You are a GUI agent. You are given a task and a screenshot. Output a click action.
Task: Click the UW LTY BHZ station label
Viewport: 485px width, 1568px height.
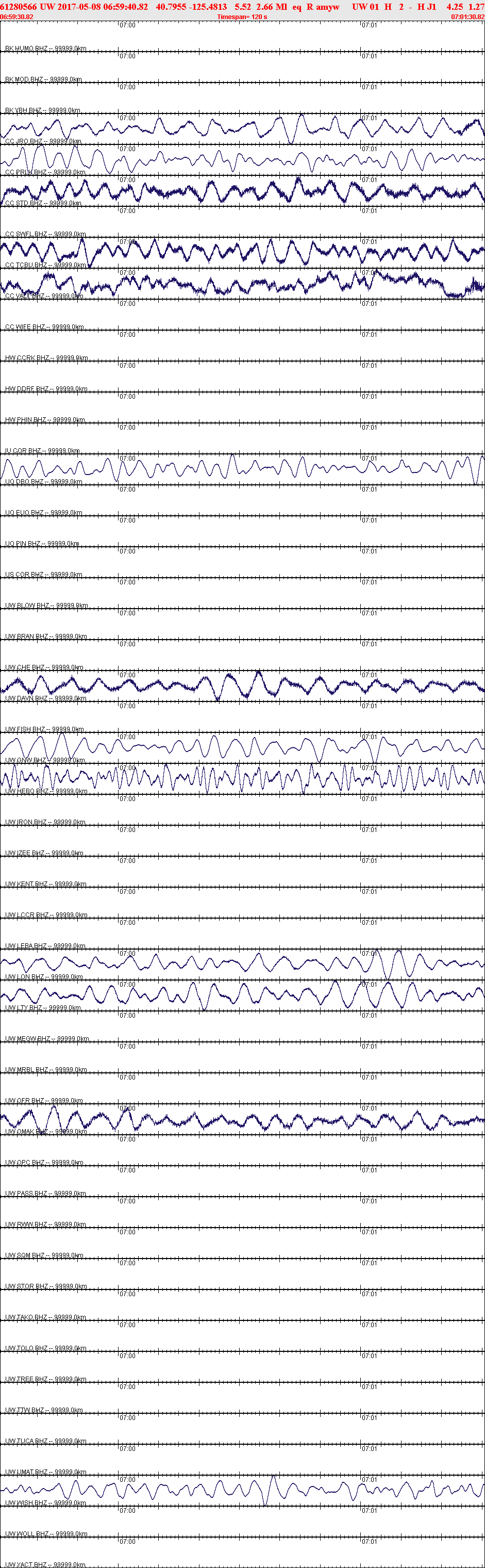43,1008
